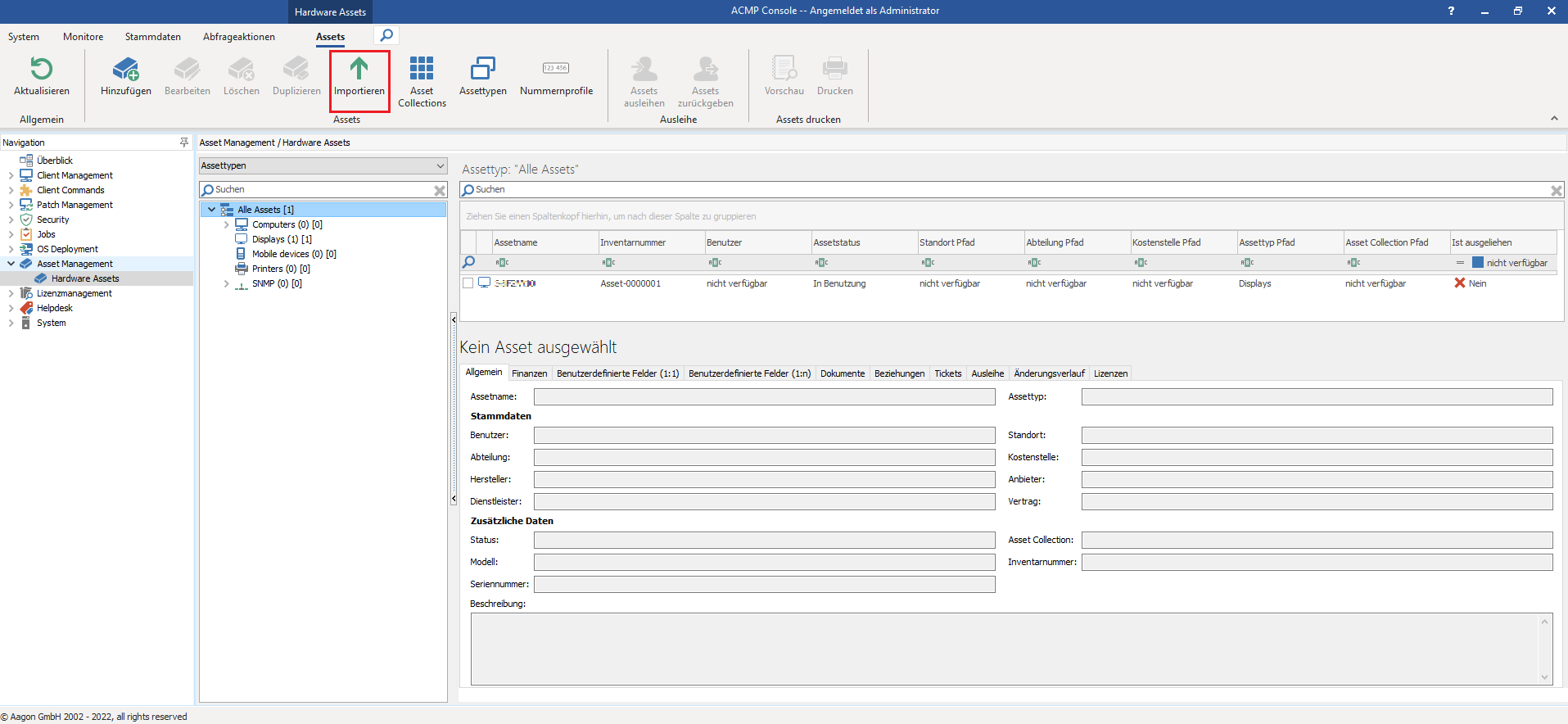Image resolution: width=1568 pixels, height=724 pixels.
Task: Collapse the asset type panel with the left-arrow splitter handle
Action: tap(454, 319)
